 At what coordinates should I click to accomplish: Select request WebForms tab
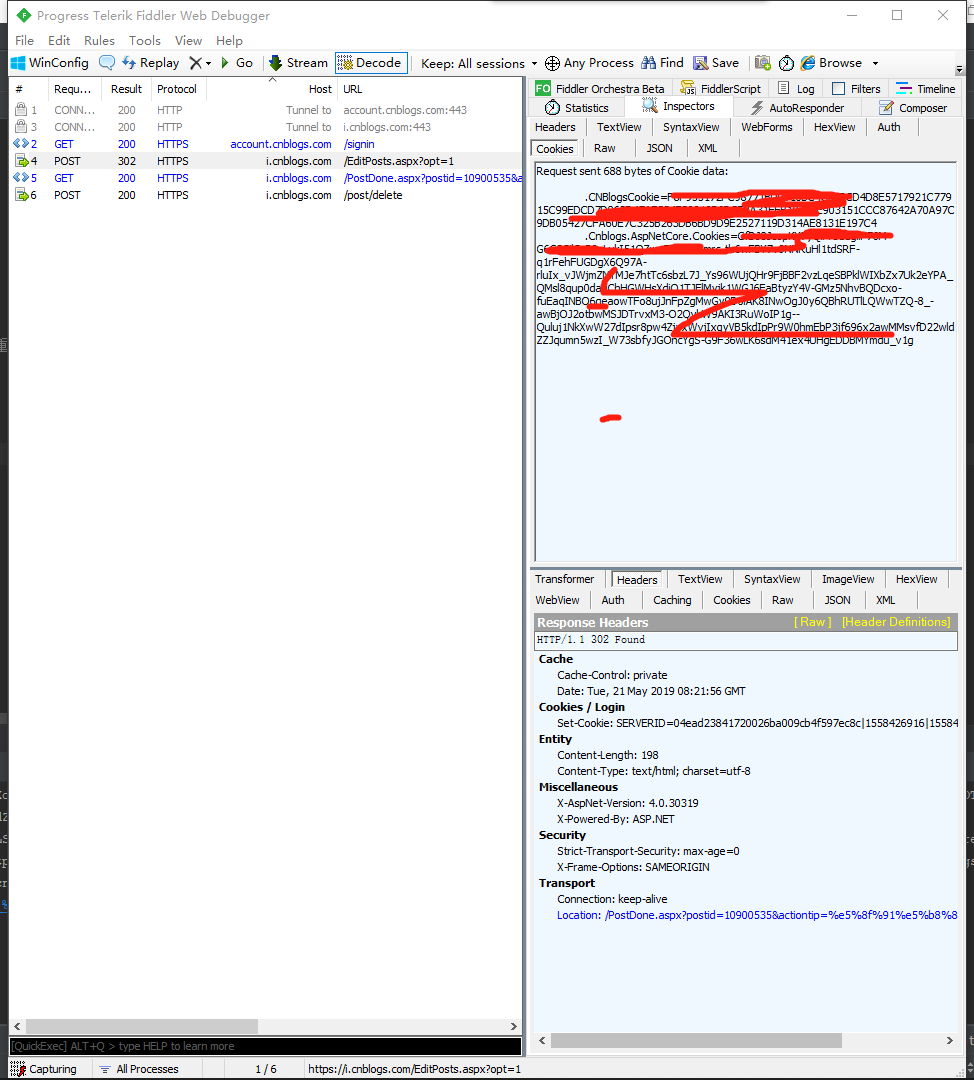pyautogui.click(x=767, y=127)
